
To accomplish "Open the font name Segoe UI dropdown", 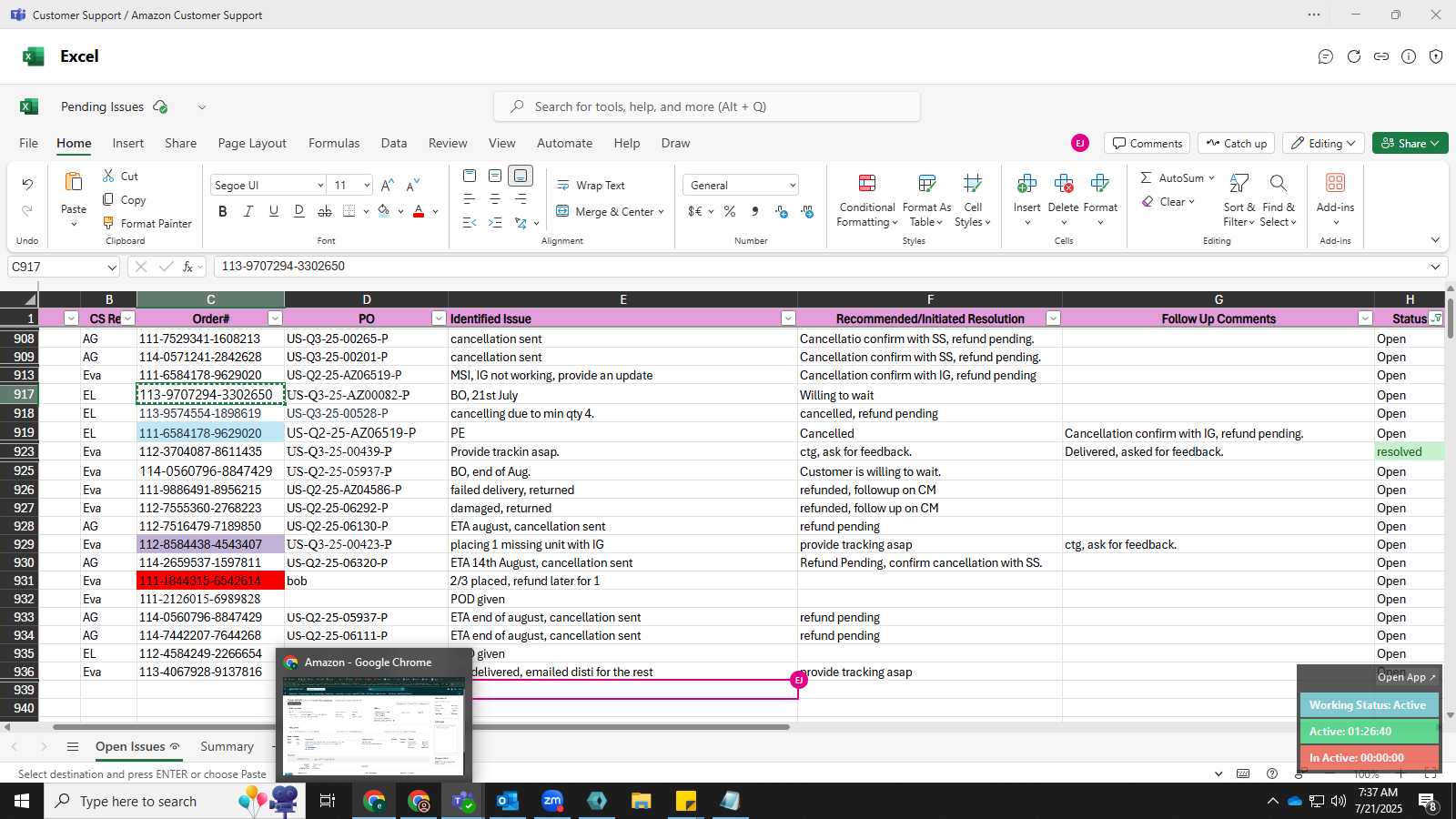I will coord(320,186).
